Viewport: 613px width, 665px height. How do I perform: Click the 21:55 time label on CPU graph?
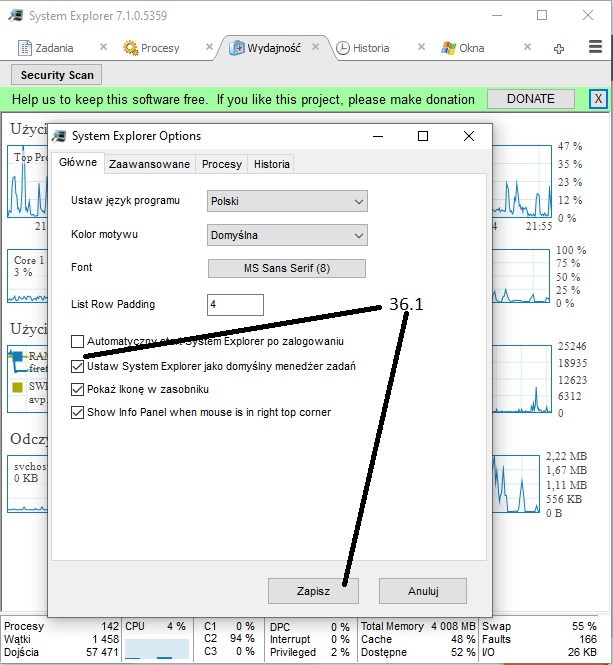[x=539, y=226]
